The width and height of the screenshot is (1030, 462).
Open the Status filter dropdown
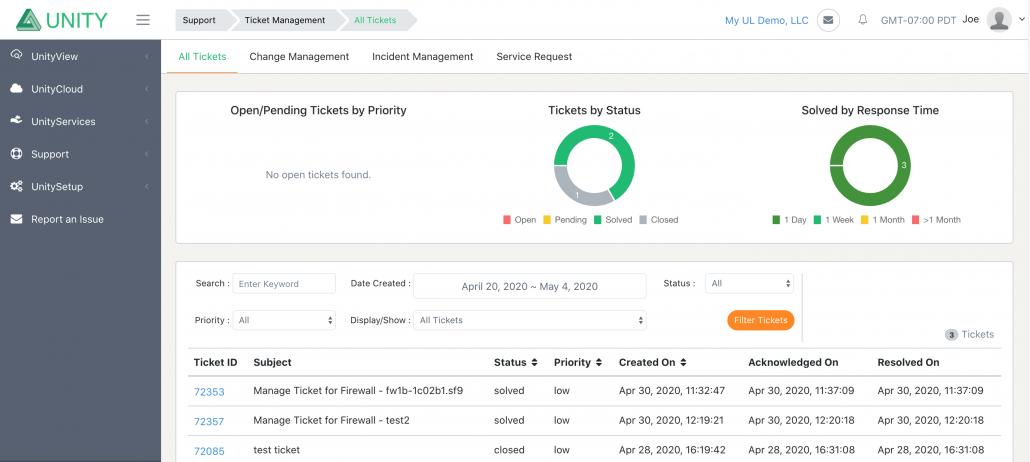pos(749,283)
